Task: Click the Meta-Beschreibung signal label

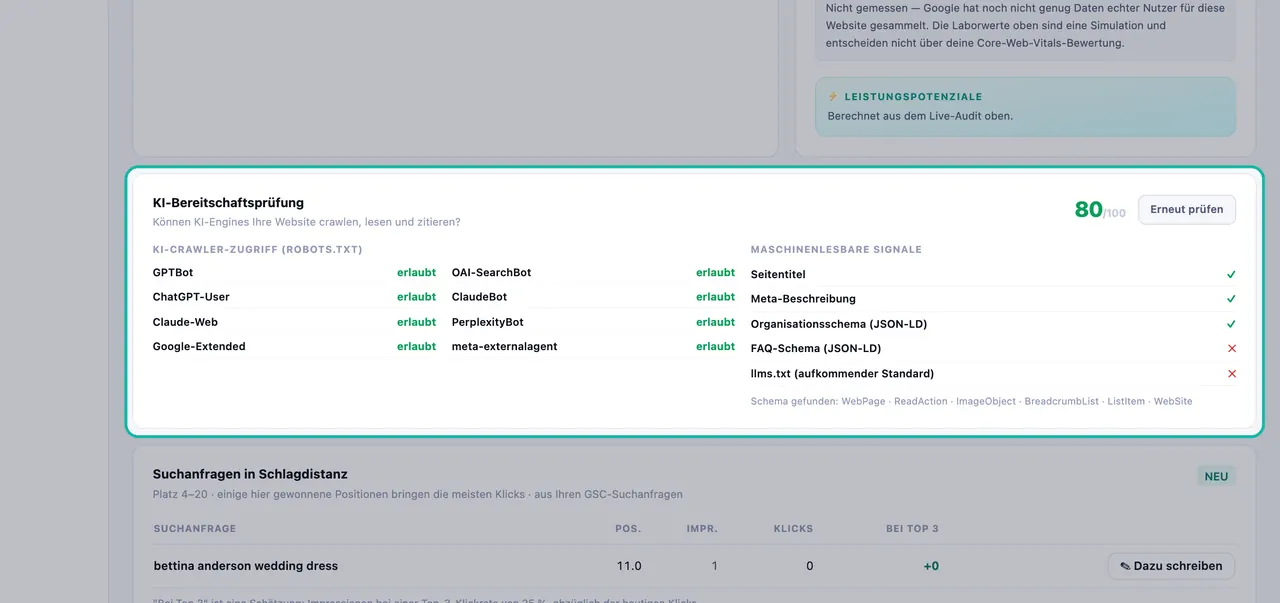Action: (x=803, y=299)
